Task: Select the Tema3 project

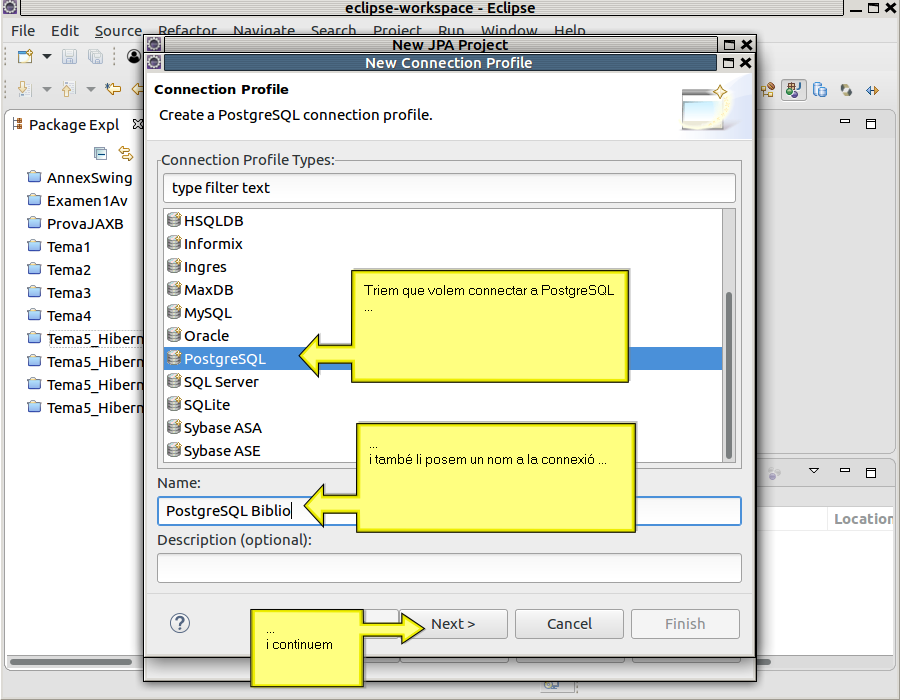Action: point(68,293)
